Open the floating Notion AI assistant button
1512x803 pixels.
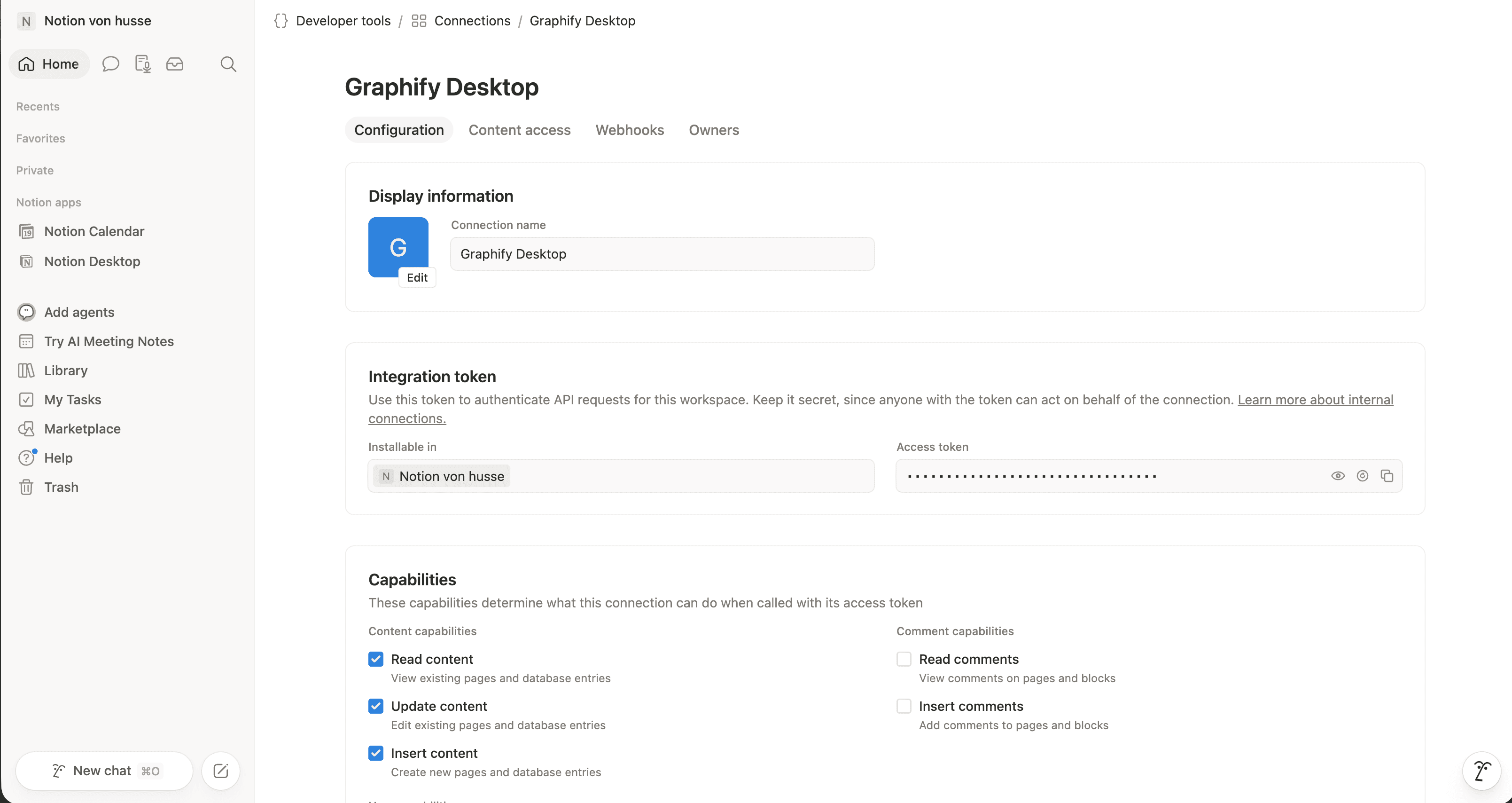pyautogui.click(x=1482, y=772)
